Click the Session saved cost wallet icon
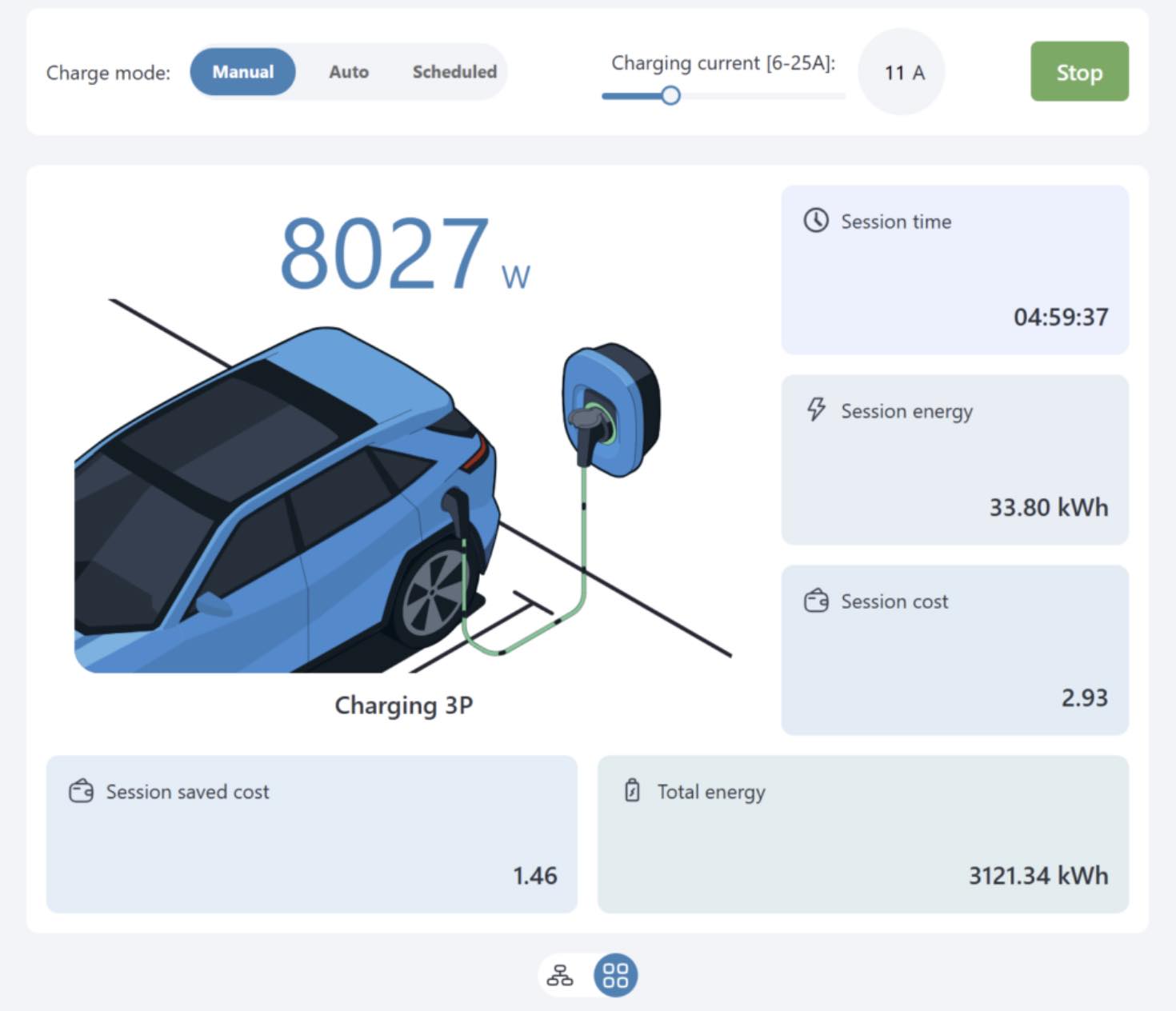 79,792
